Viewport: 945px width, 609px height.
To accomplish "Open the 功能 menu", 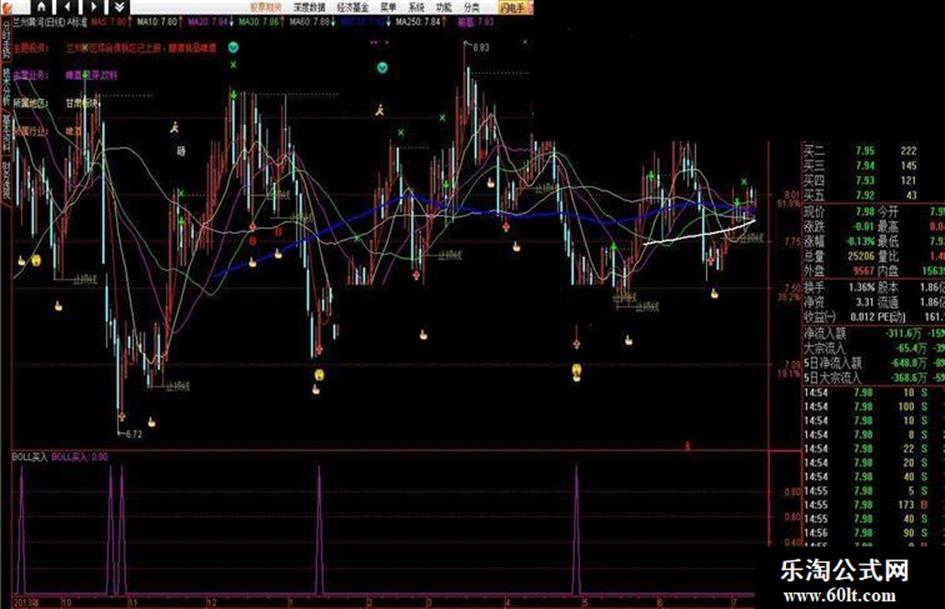I will point(444,7).
